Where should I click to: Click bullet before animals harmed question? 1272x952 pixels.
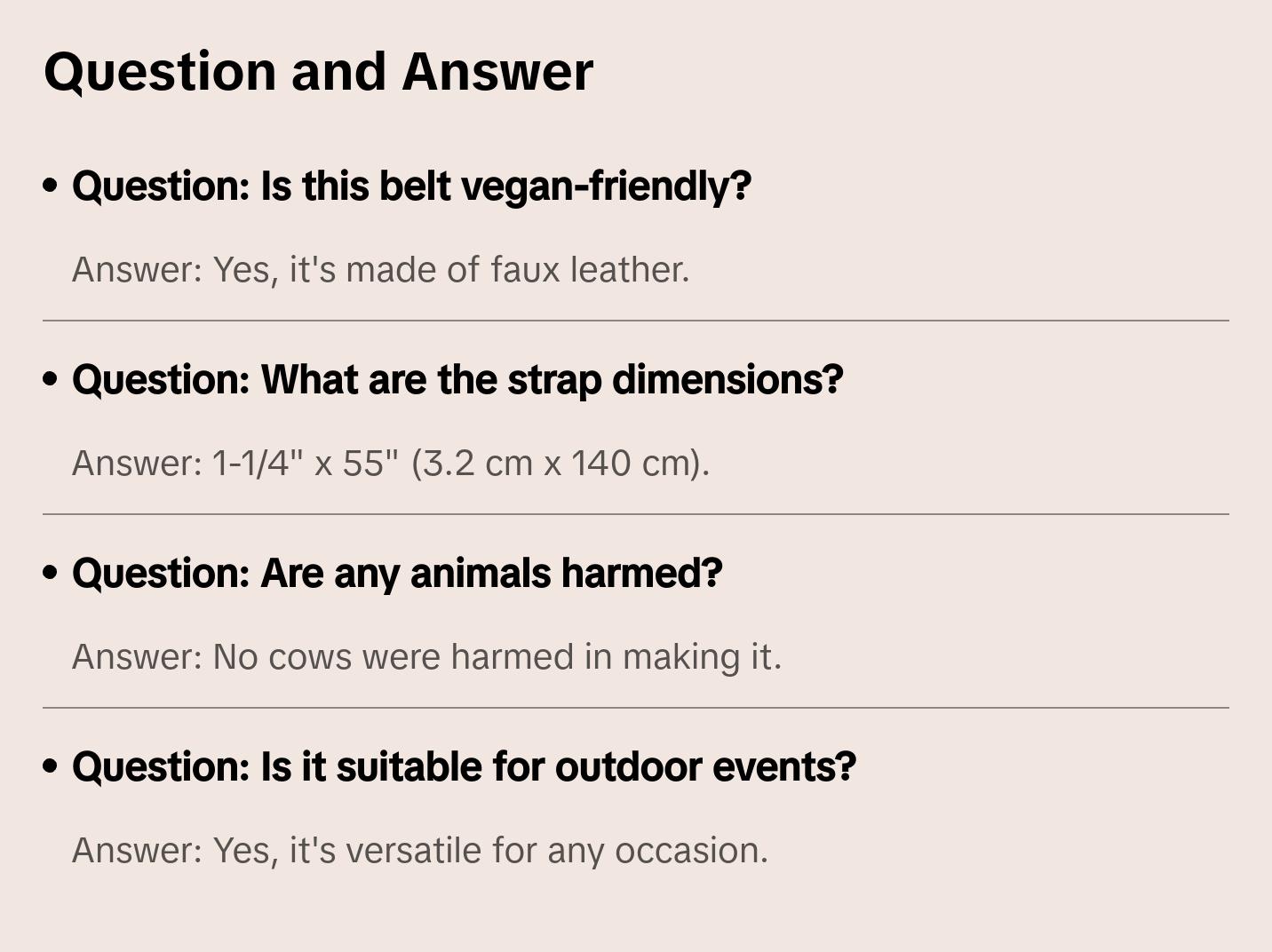point(51,573)
